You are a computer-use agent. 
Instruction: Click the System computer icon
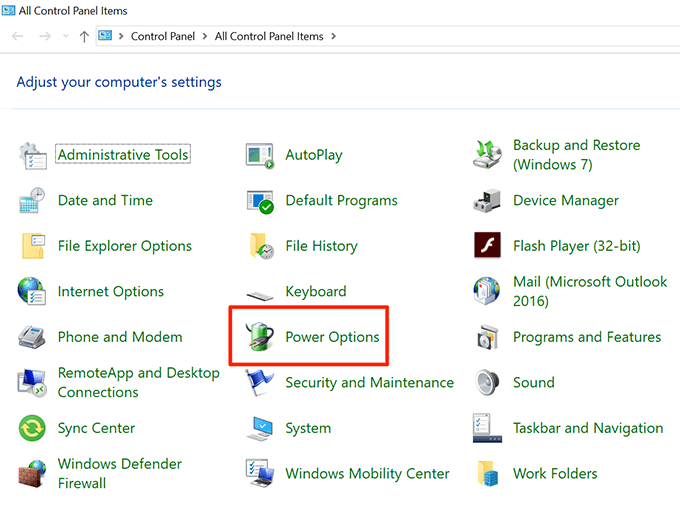coord(260,429)
